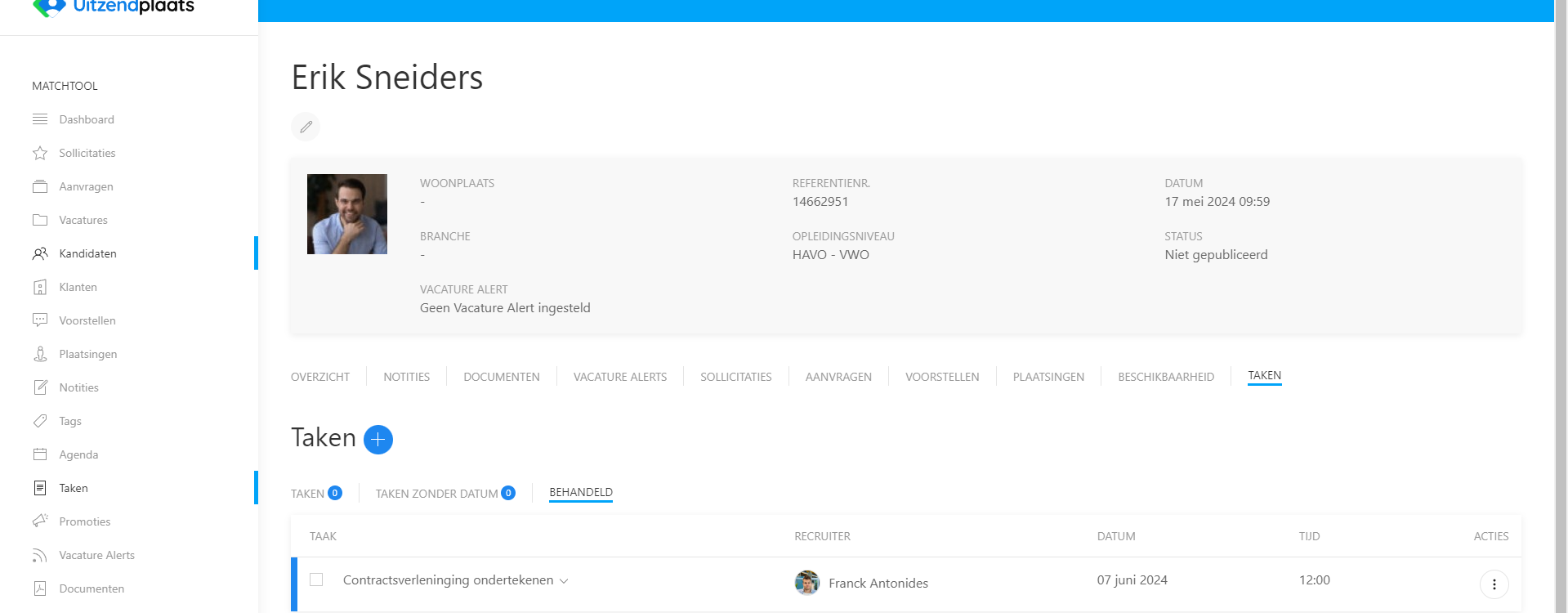Click the Vacatures folder icon in sidebar

40,220
